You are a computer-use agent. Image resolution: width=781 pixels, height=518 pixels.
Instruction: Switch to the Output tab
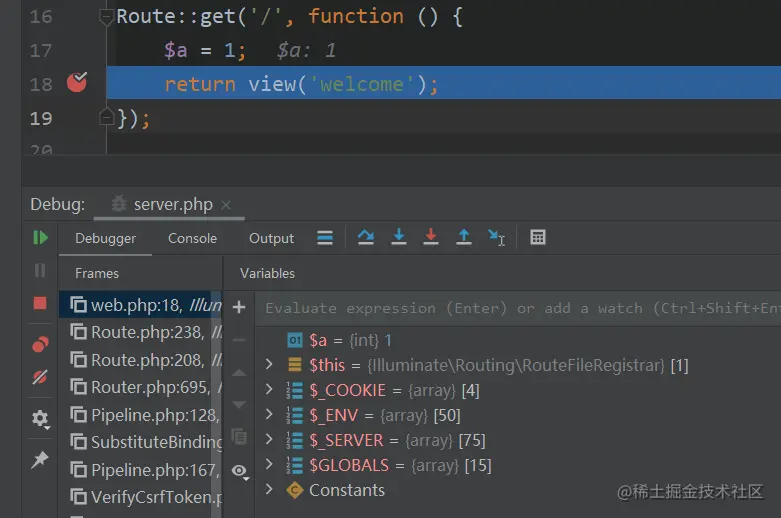271,239
